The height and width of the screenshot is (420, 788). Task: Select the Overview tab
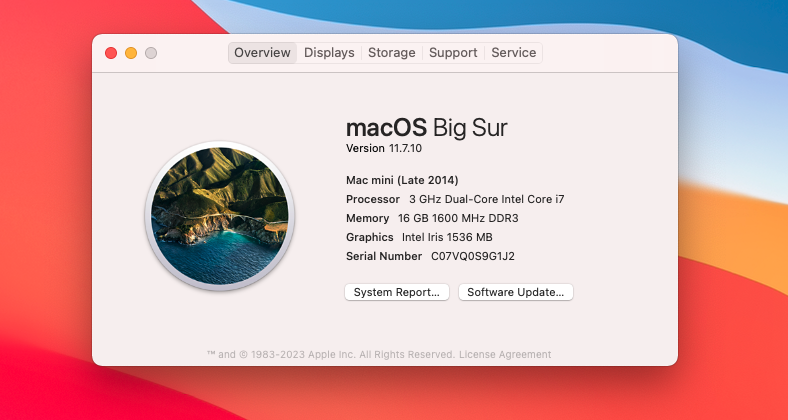pyautogui.click(x=262, y=53)
